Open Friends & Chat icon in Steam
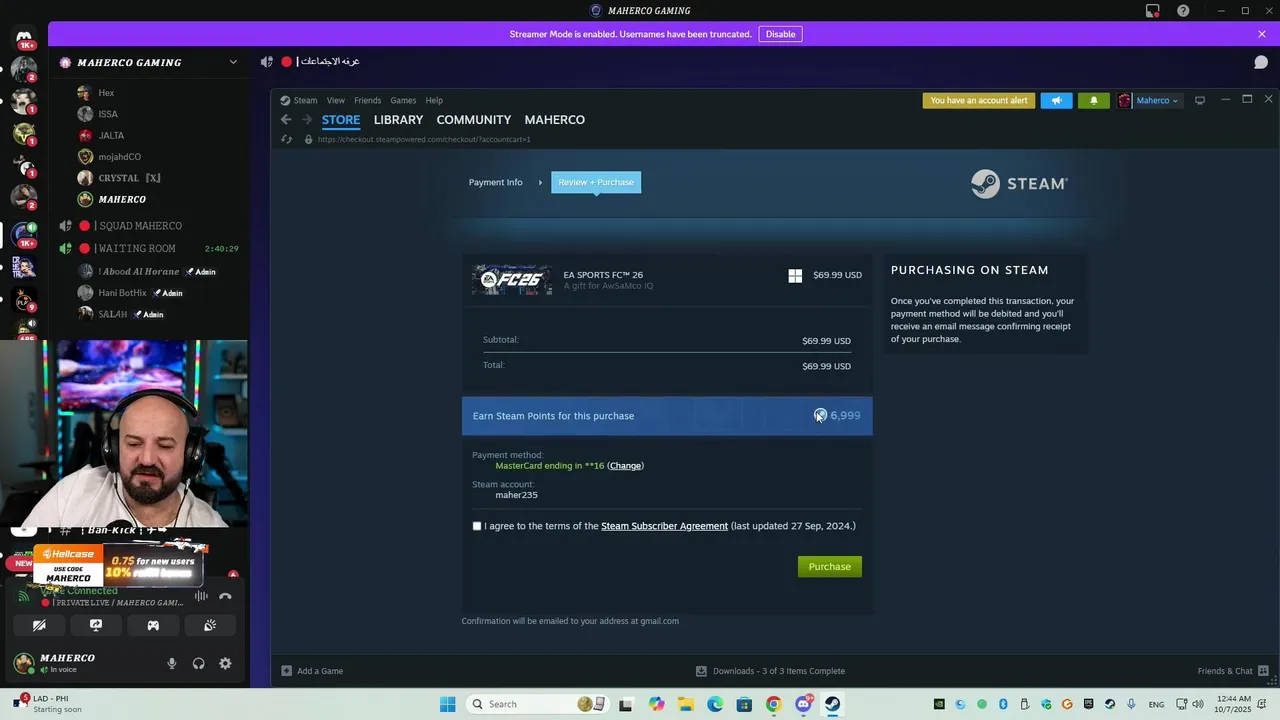This screenshot has height=720, width=1280. [1263, 671]
